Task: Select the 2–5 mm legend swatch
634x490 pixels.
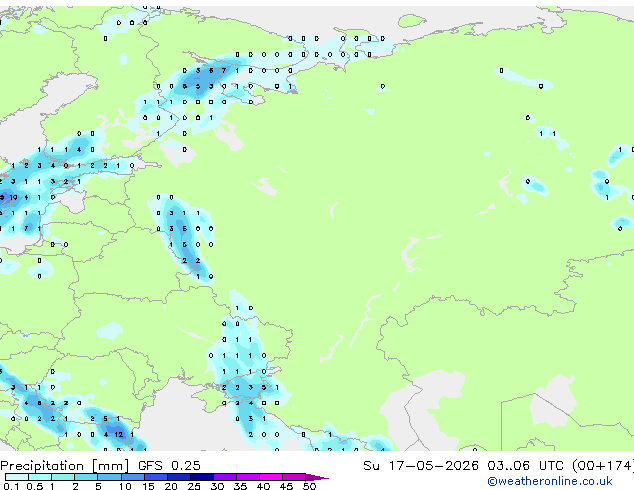Action: coord(86,477)
